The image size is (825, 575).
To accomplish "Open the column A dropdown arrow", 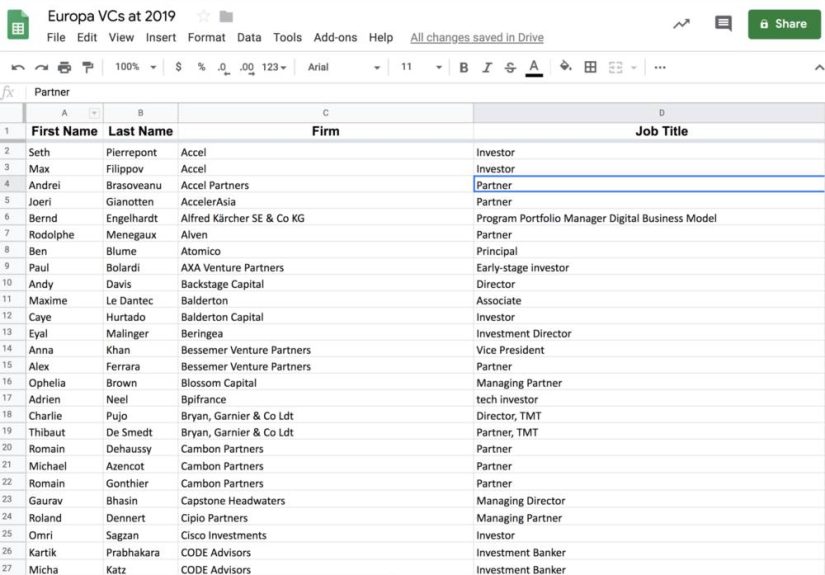I will click(x=94, y=113).
